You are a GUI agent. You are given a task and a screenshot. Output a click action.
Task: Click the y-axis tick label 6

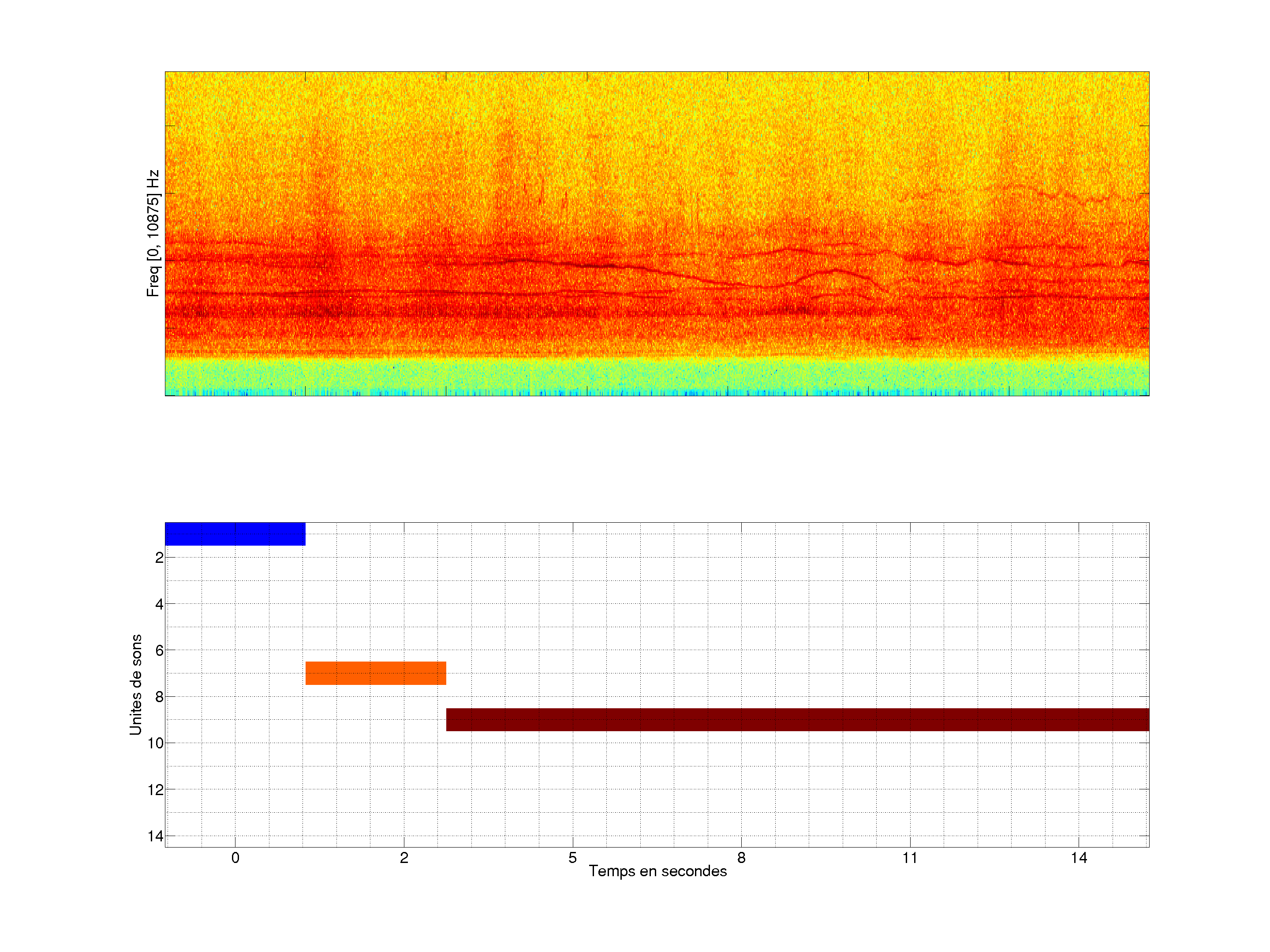(x=159, y=651)
